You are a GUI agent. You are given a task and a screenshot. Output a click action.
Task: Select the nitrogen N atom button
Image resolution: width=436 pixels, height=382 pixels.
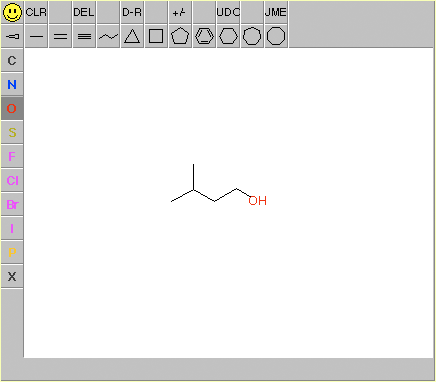[x=12, y=84]
